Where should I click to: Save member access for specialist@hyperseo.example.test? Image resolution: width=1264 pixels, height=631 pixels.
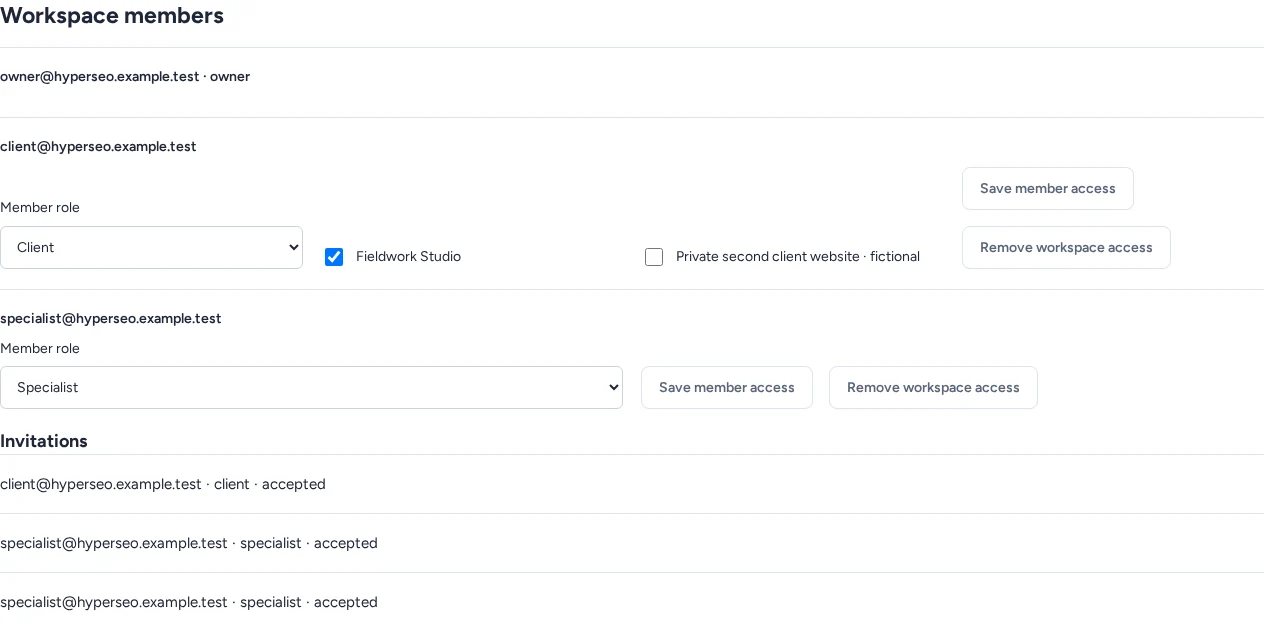click(727, 387)
